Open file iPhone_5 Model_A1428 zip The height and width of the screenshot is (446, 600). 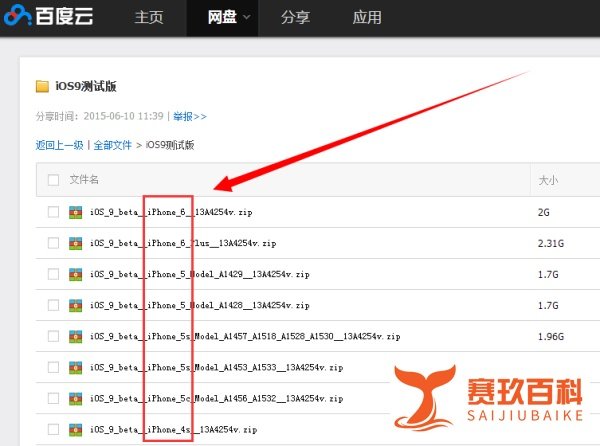click(x=200, y=305)
